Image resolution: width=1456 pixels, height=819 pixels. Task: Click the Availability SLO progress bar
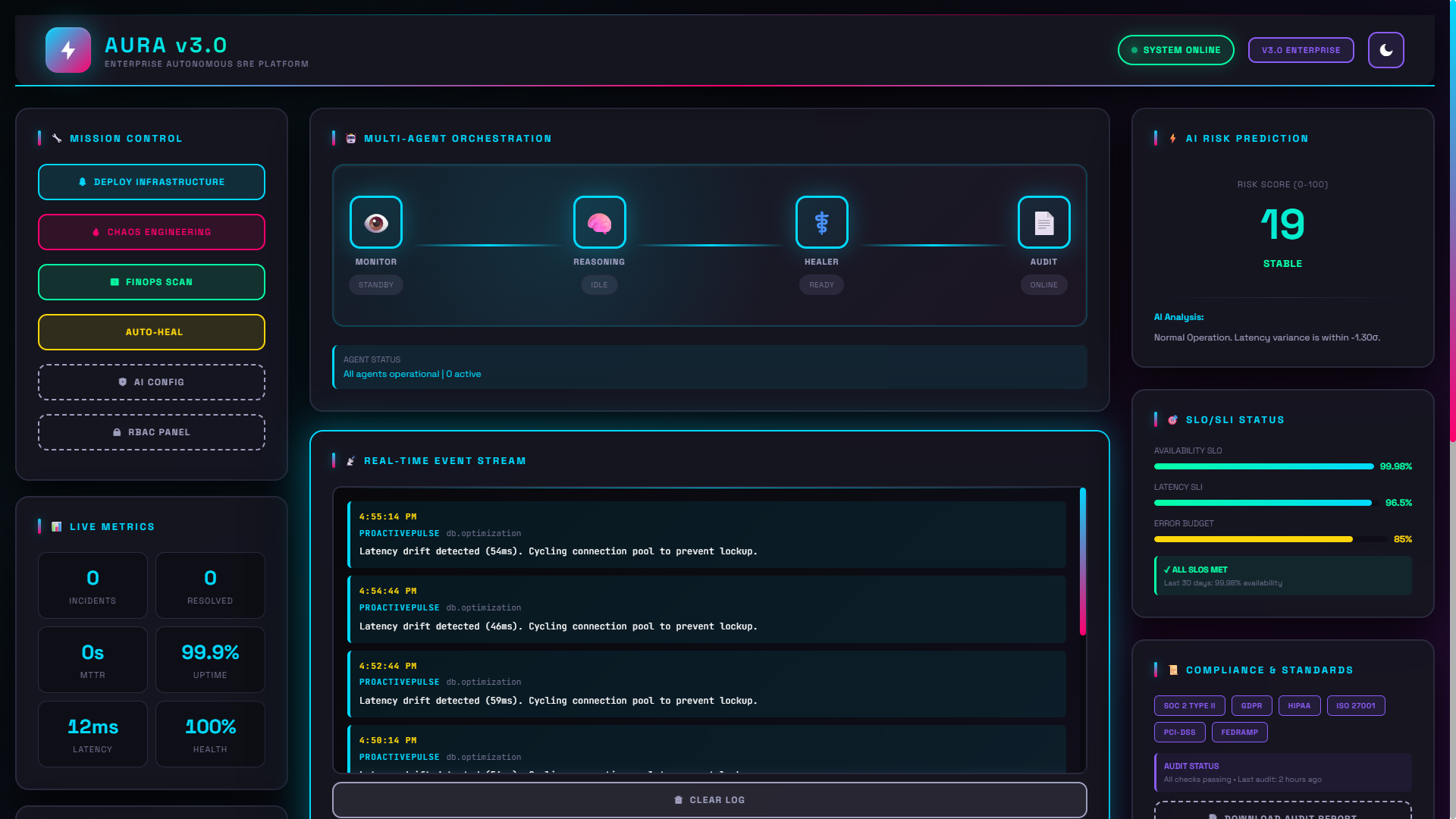point(1263,466)
